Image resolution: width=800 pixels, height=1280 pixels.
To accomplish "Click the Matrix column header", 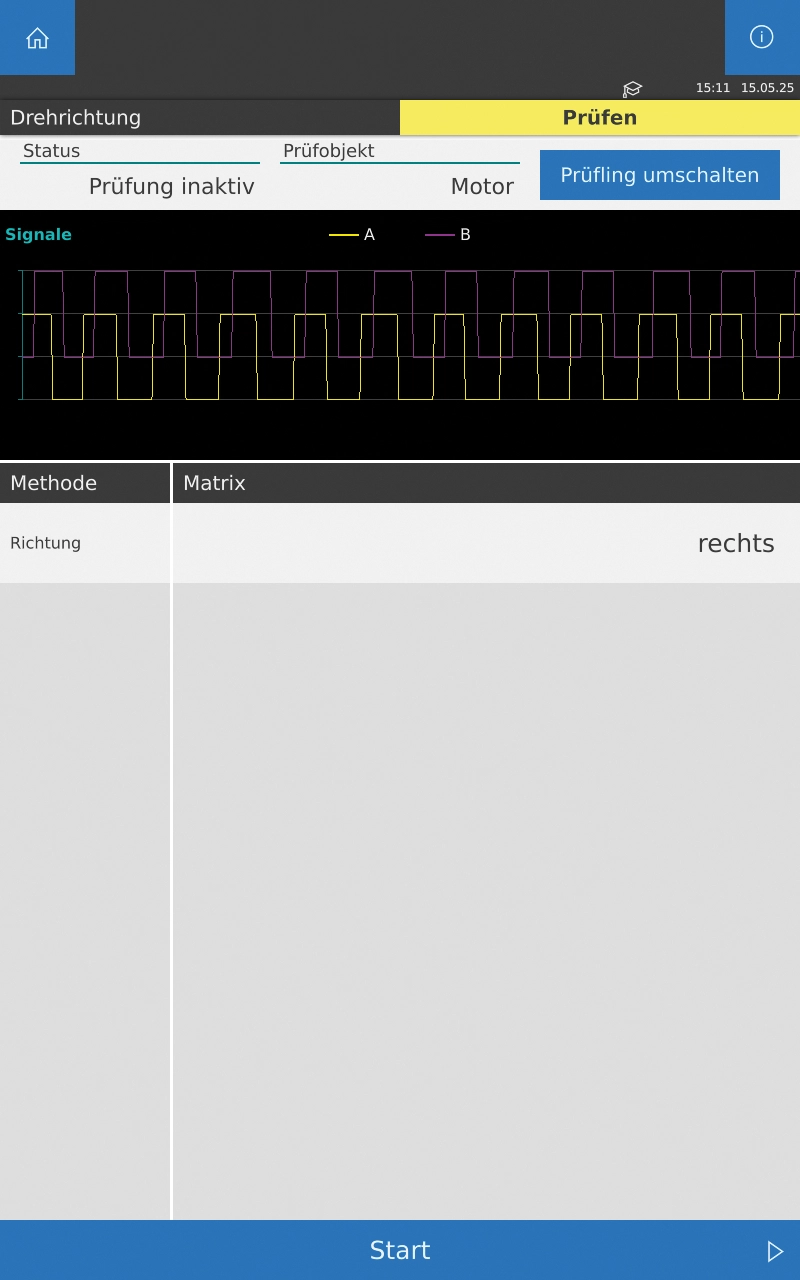I will pos(214,483).
